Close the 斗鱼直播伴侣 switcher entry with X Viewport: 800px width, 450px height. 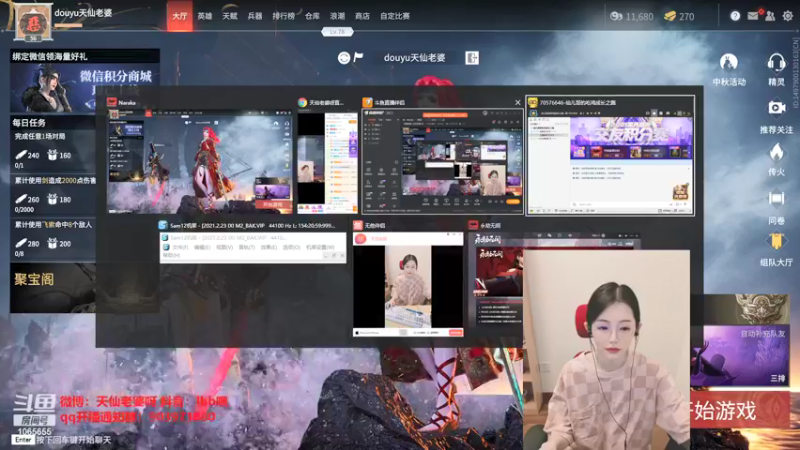(x=517, y=103)
